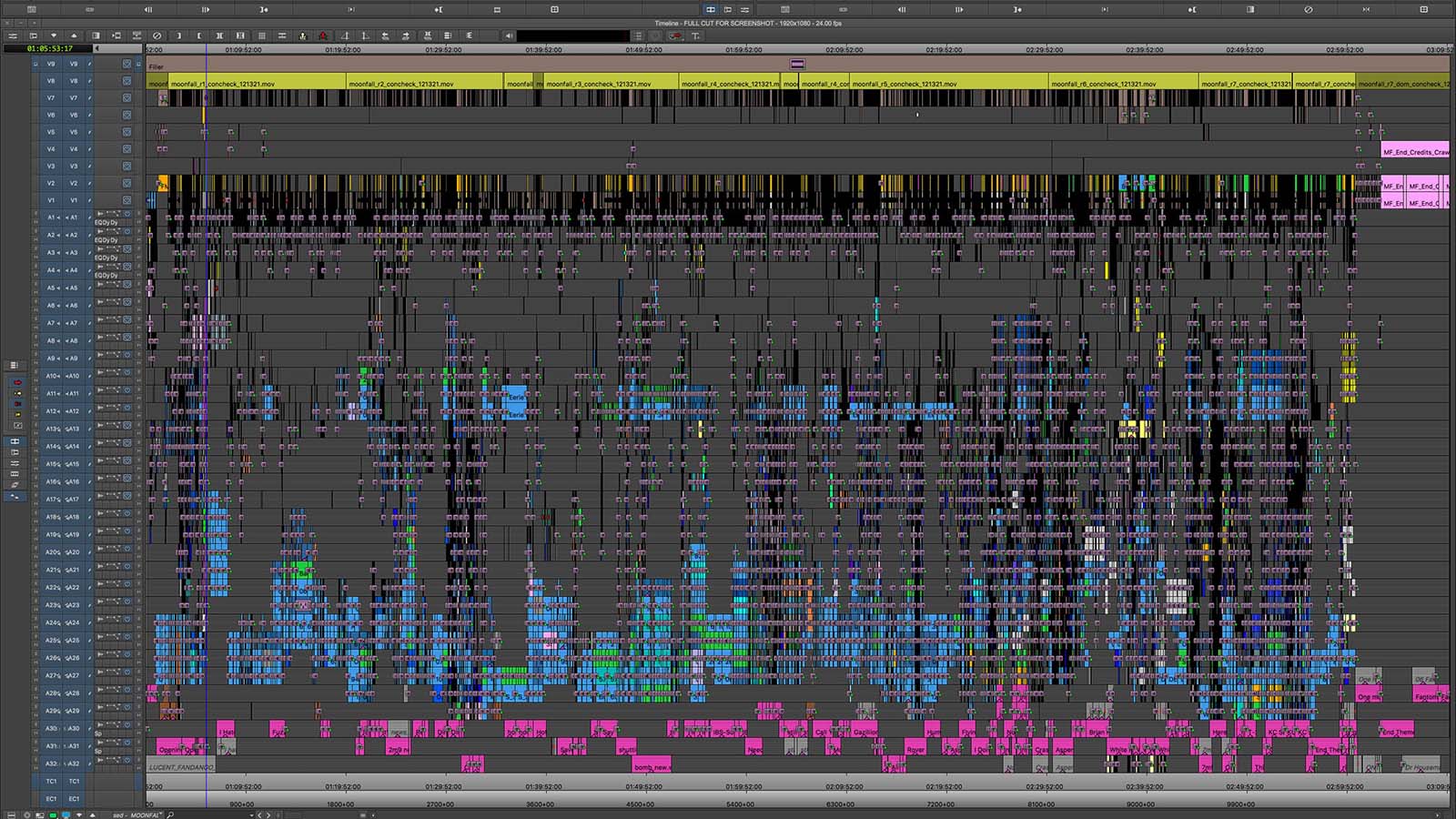Viewport: 1456px width, 819px height.
Task: Click the fade ramp icon in the timeline toolbar
Action: click(344, 35)
